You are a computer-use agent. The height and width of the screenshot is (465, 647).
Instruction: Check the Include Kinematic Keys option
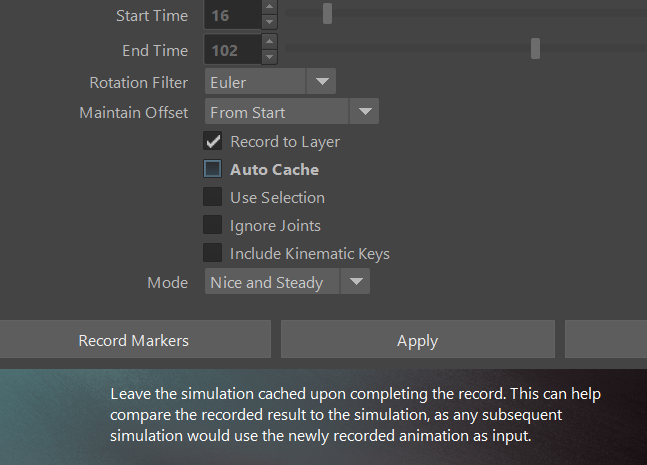(x=213, y=253)
